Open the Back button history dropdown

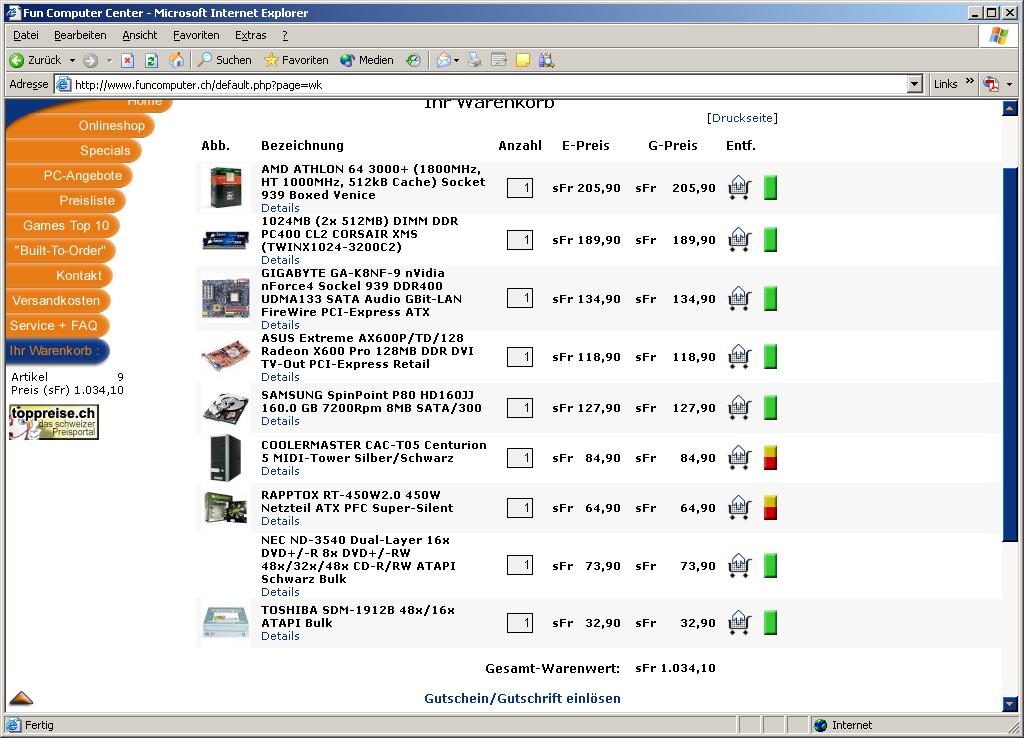click(70, 60)
